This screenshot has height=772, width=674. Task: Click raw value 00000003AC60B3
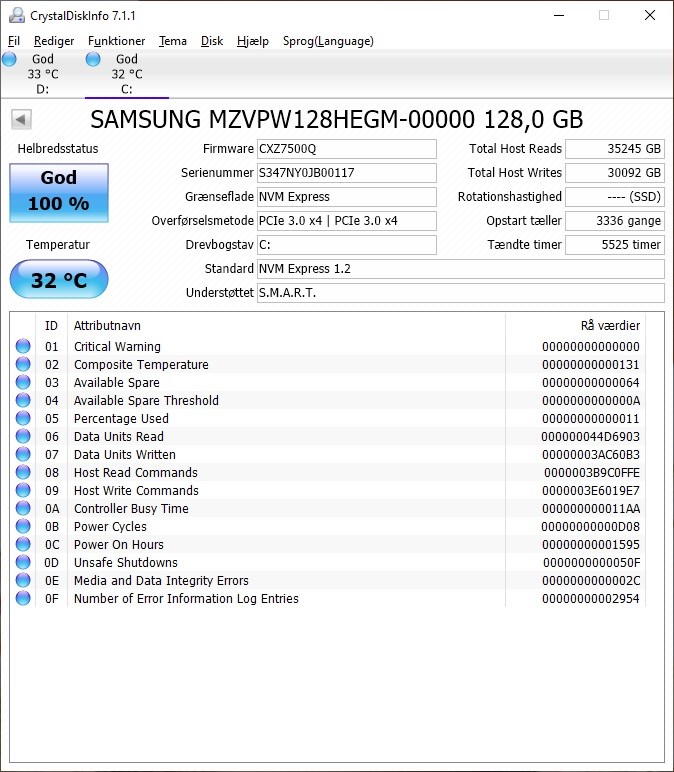(591, 454)
